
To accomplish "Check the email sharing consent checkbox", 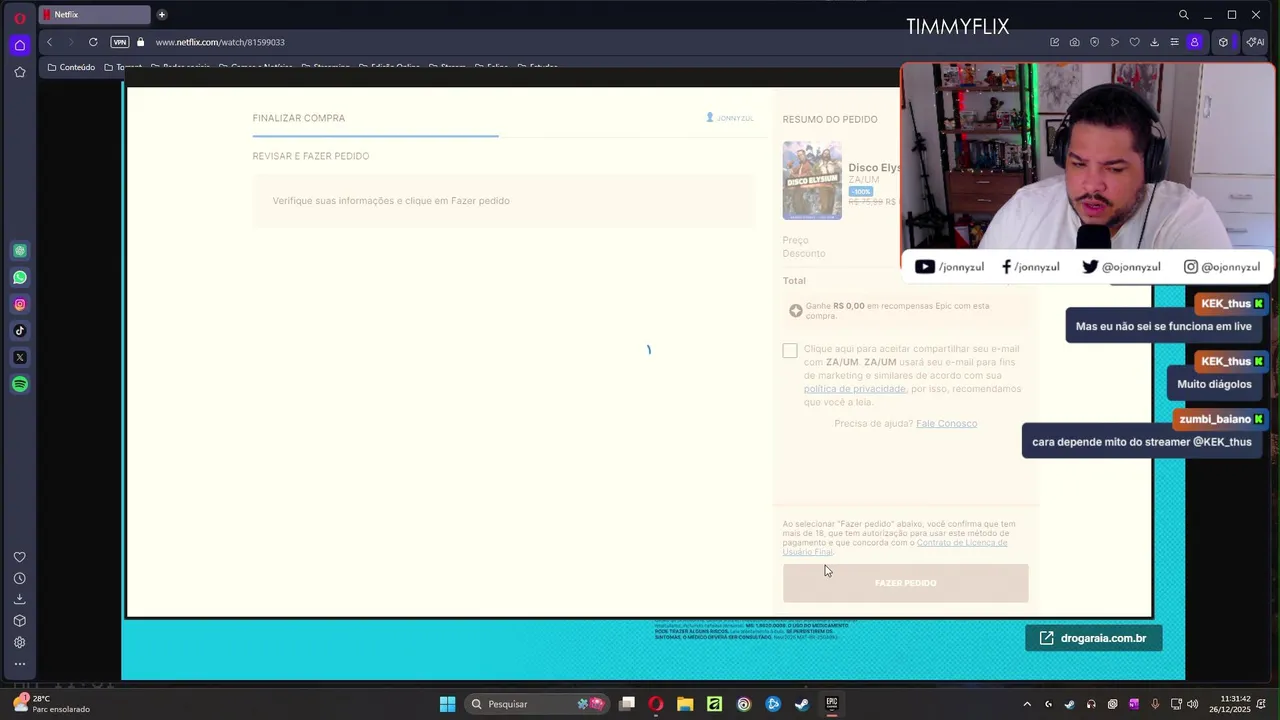I will click(790, 350).
